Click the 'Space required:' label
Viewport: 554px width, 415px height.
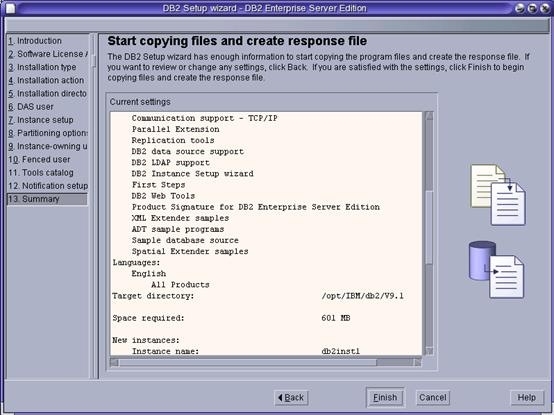(x=148, y=318)
